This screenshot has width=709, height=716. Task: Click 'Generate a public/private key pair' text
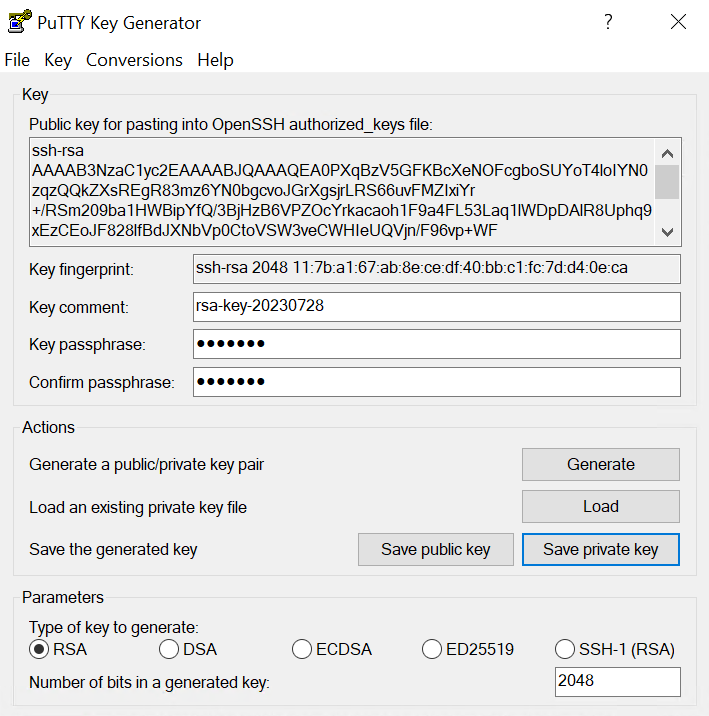click(147, 464)
